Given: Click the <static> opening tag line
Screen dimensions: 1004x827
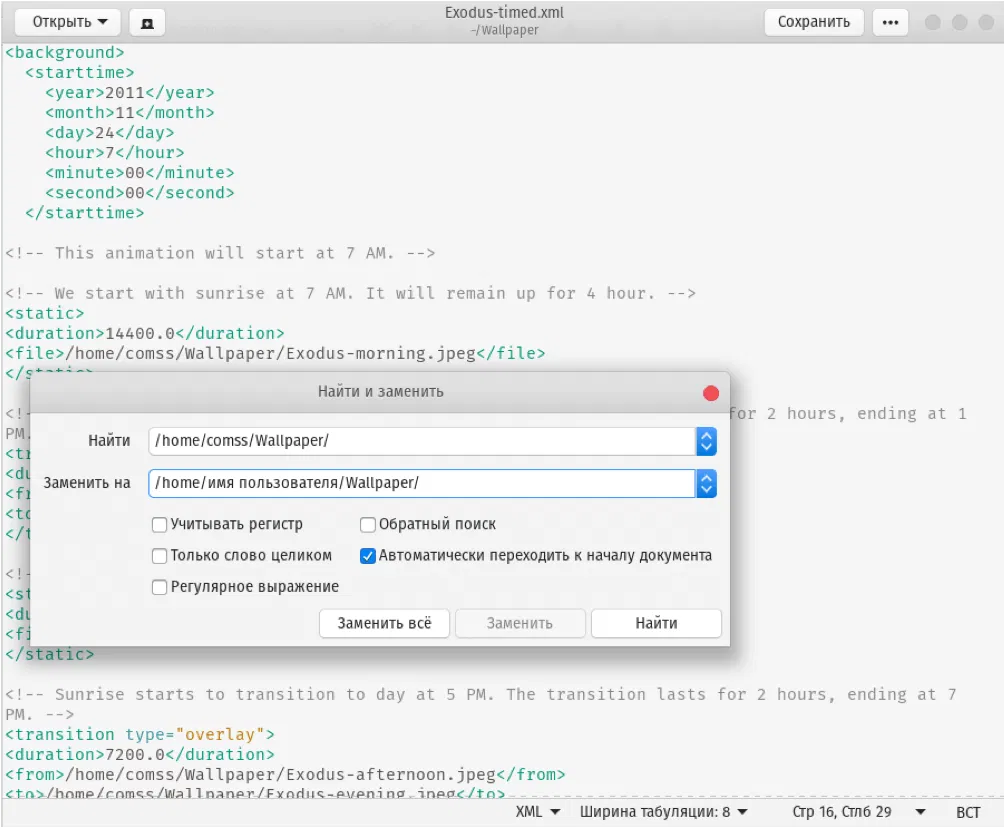Looking at the screenshot, I should 45,314.
